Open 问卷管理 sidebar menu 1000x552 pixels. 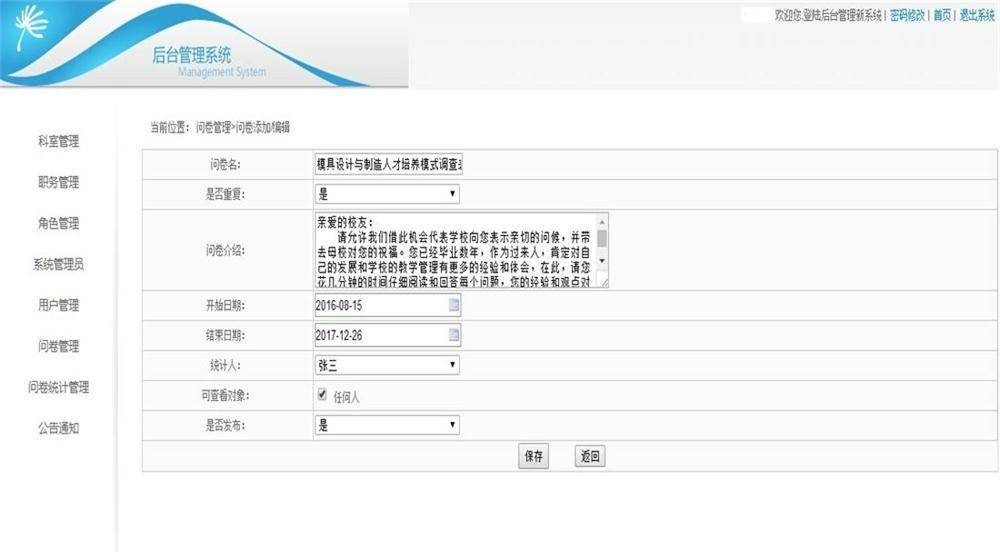pyautogui.click(x=59, y=346)
